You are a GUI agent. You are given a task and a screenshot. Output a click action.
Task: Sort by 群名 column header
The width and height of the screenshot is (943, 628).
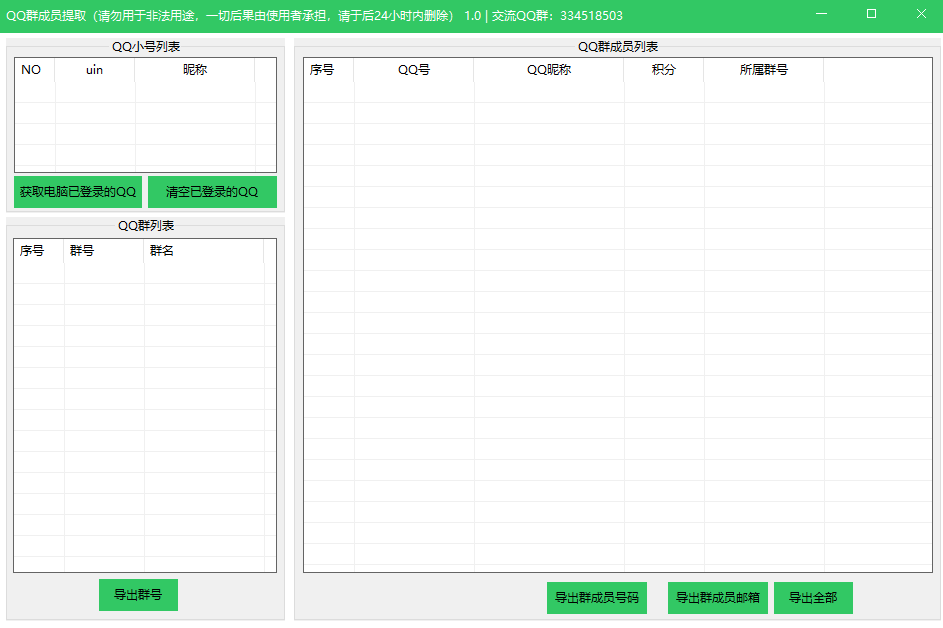203,251
